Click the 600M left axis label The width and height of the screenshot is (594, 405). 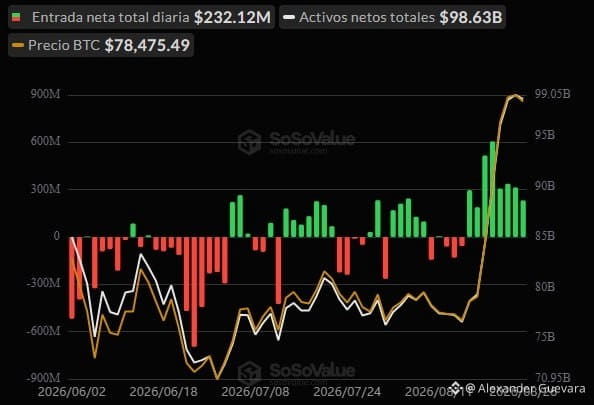point(45,141)
